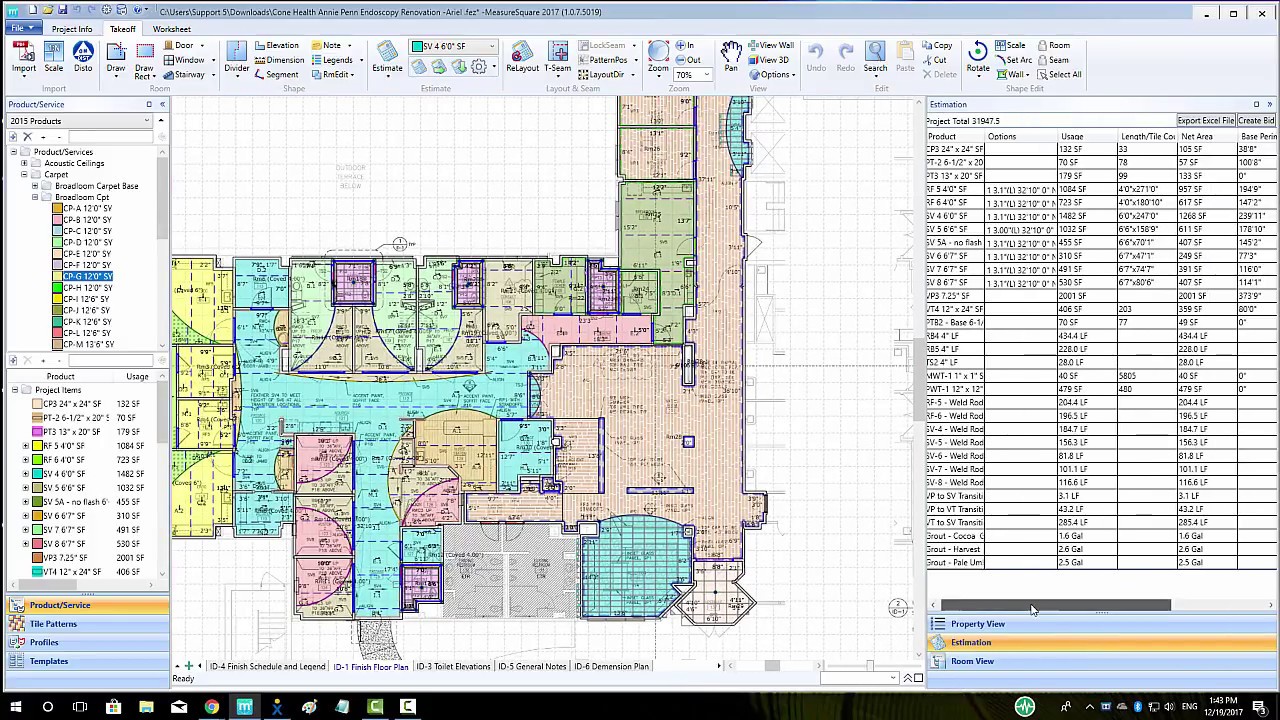Open the Disto measuring tool
The width and height of the screenshot is (1280, 720).
83,57
